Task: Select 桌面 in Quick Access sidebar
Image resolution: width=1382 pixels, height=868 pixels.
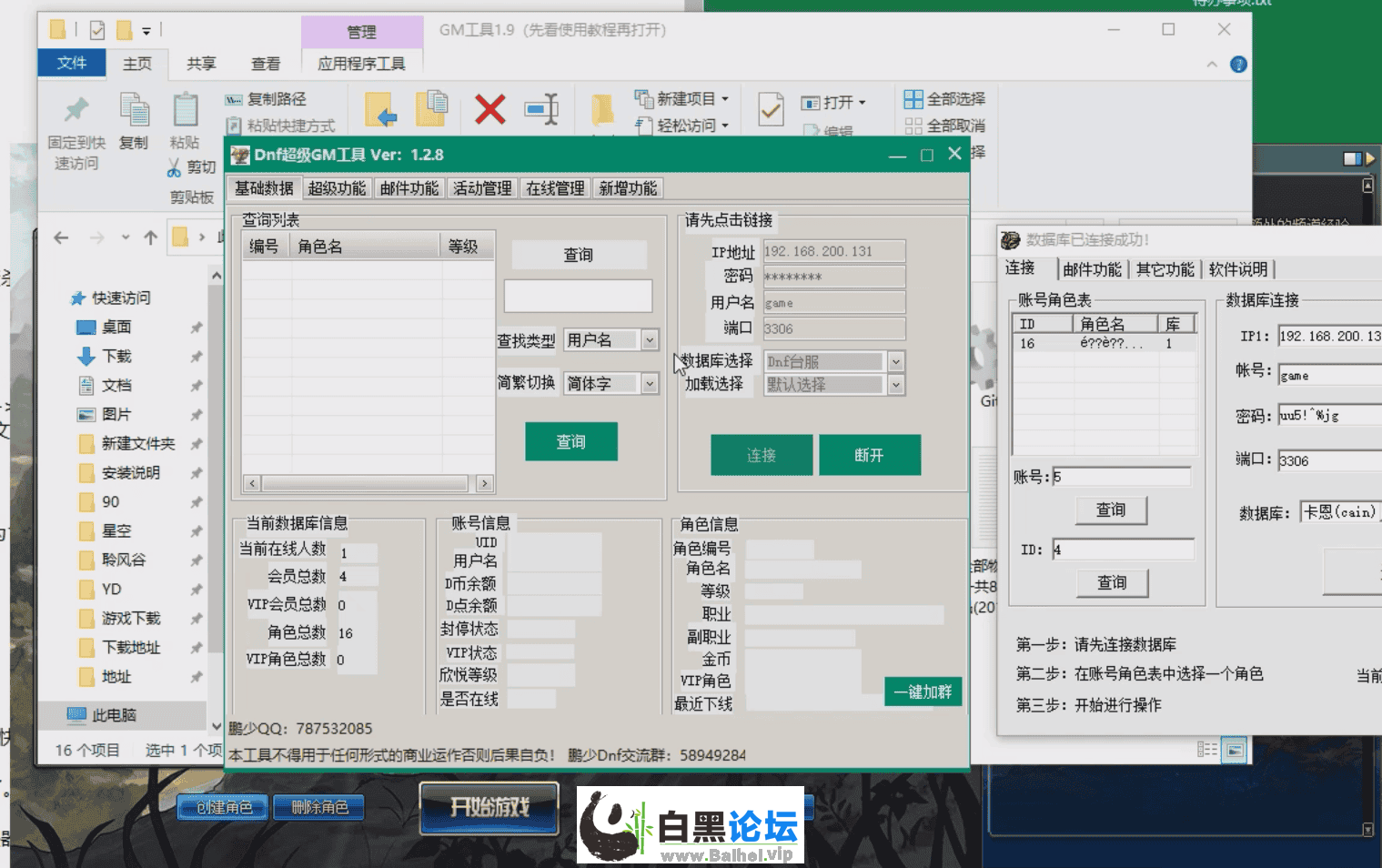Action: tap(116, 328)
